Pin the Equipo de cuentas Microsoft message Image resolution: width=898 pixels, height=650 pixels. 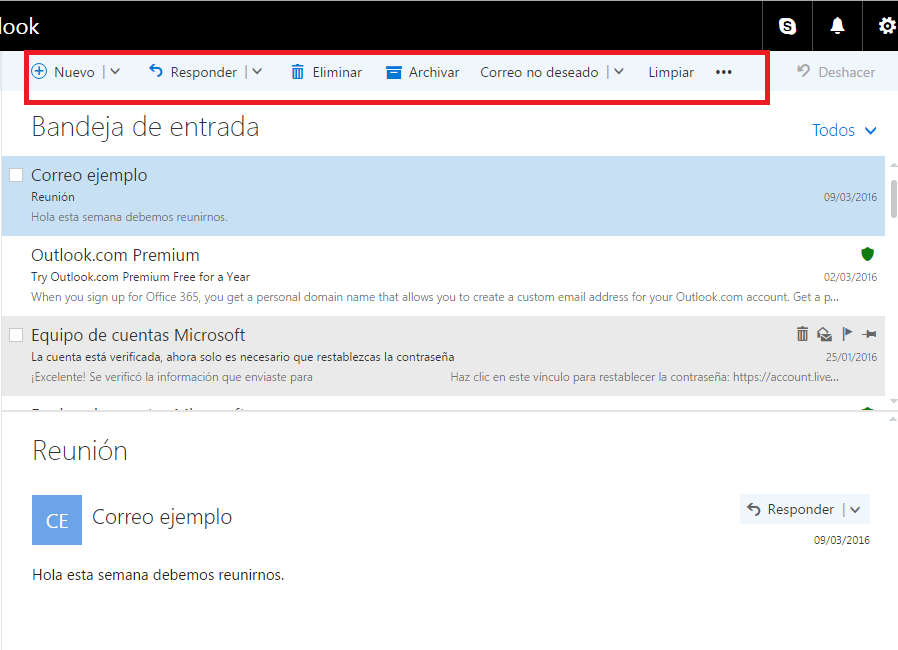[867, 335]
